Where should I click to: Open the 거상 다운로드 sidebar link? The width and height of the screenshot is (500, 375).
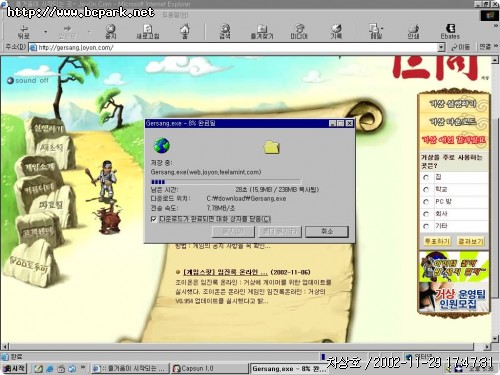coord(452,121)
